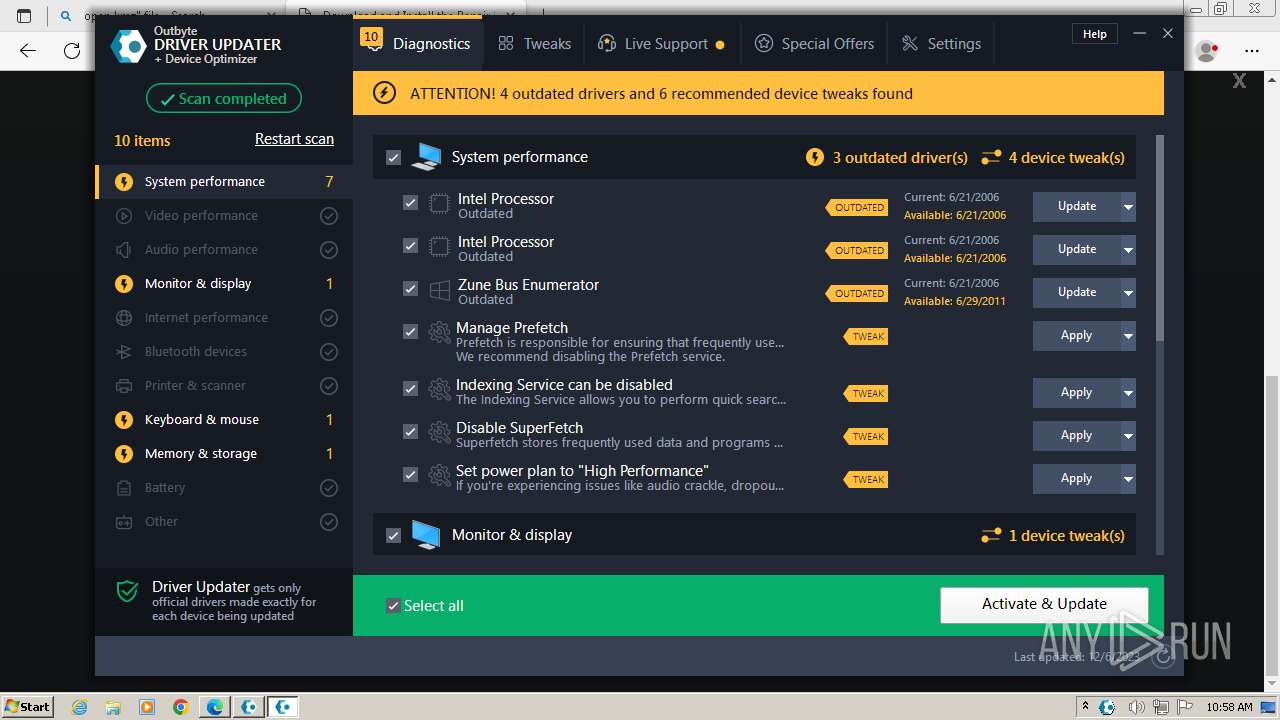Screen dimensions: 1280x720
Task: Open the Settings tab
Action: [x=941, y=44]
